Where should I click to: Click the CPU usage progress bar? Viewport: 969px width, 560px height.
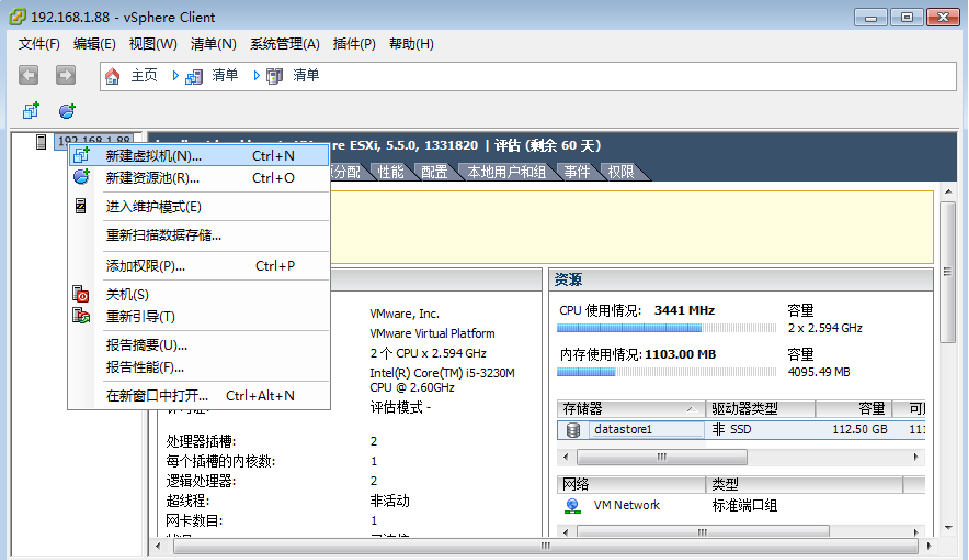(666, 328)
